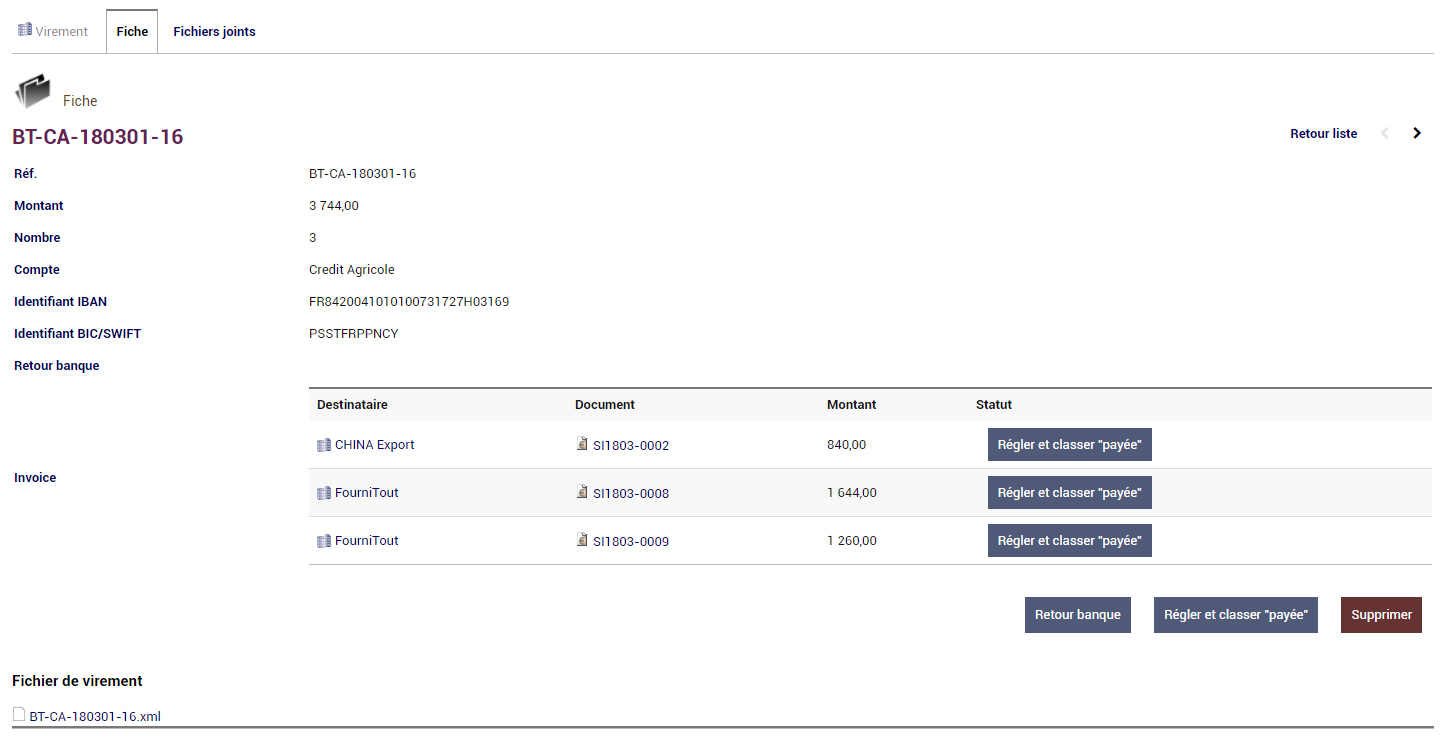Click Retour liste link
This screenshot has height=750, width=1446.
pyautogui.click(x=1323, y=133)
